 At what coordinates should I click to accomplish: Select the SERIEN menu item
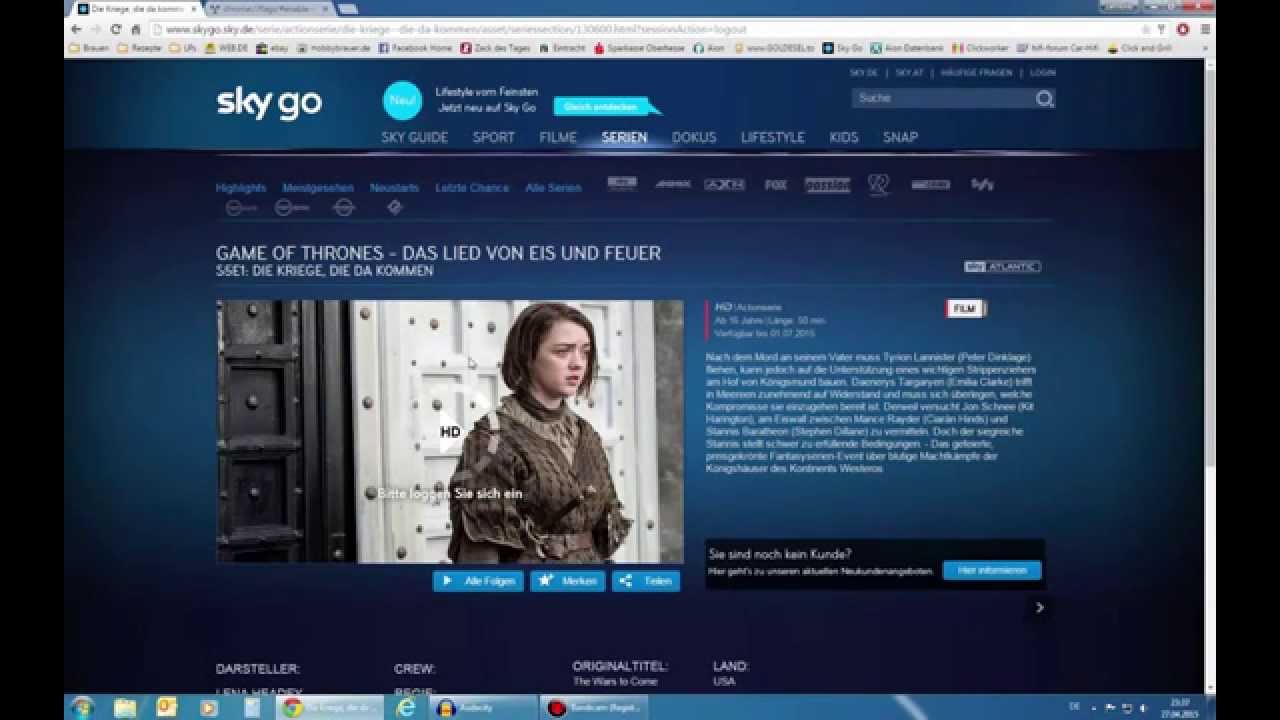click(x=624, y=138)
